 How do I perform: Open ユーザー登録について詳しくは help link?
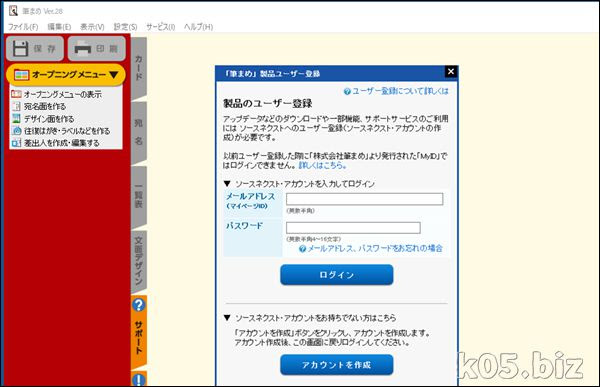click(x=396, y=91)
